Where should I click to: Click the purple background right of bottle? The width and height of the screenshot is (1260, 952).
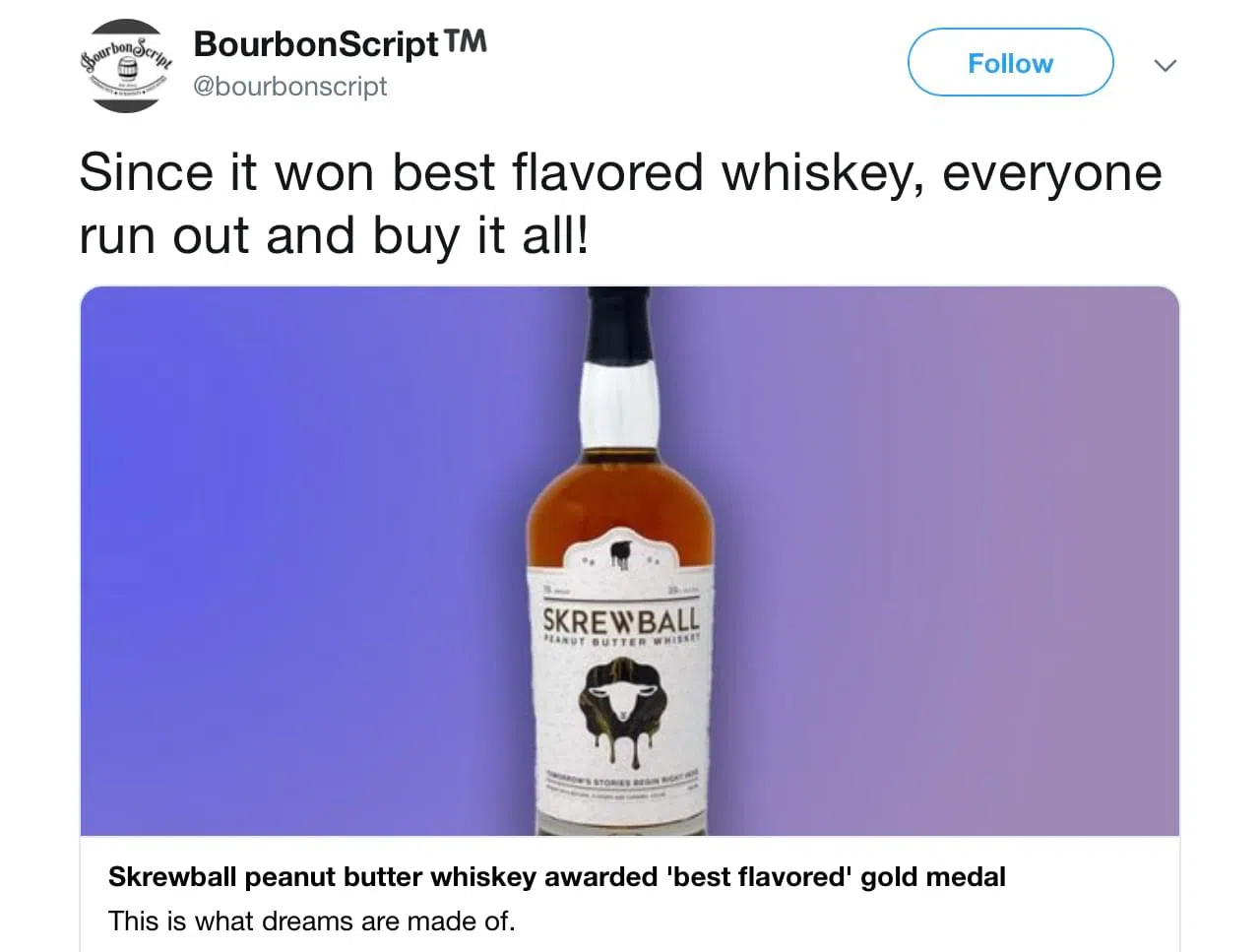(945, 561)
